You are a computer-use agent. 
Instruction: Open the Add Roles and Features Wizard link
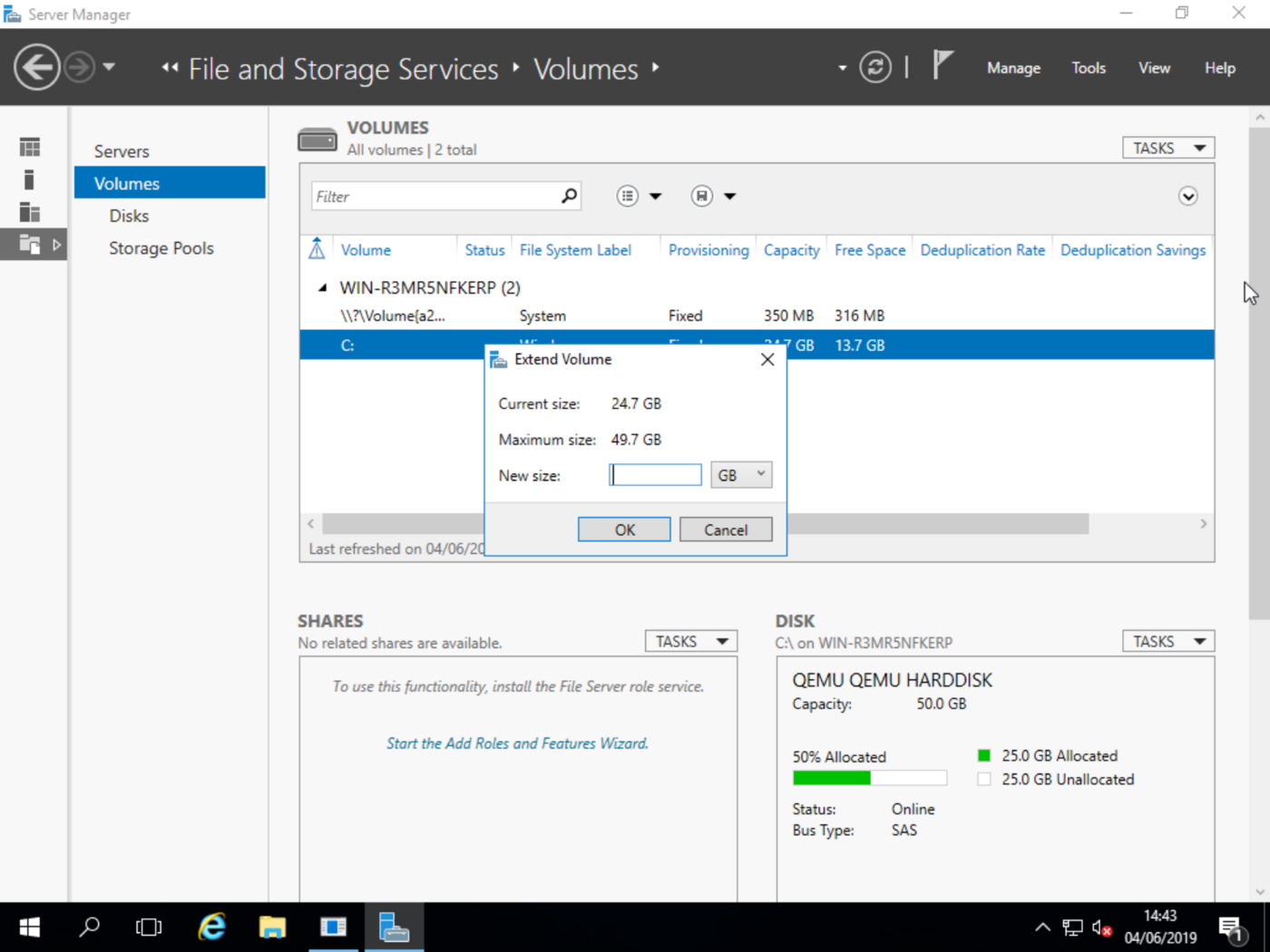click(x=517, y=743)
